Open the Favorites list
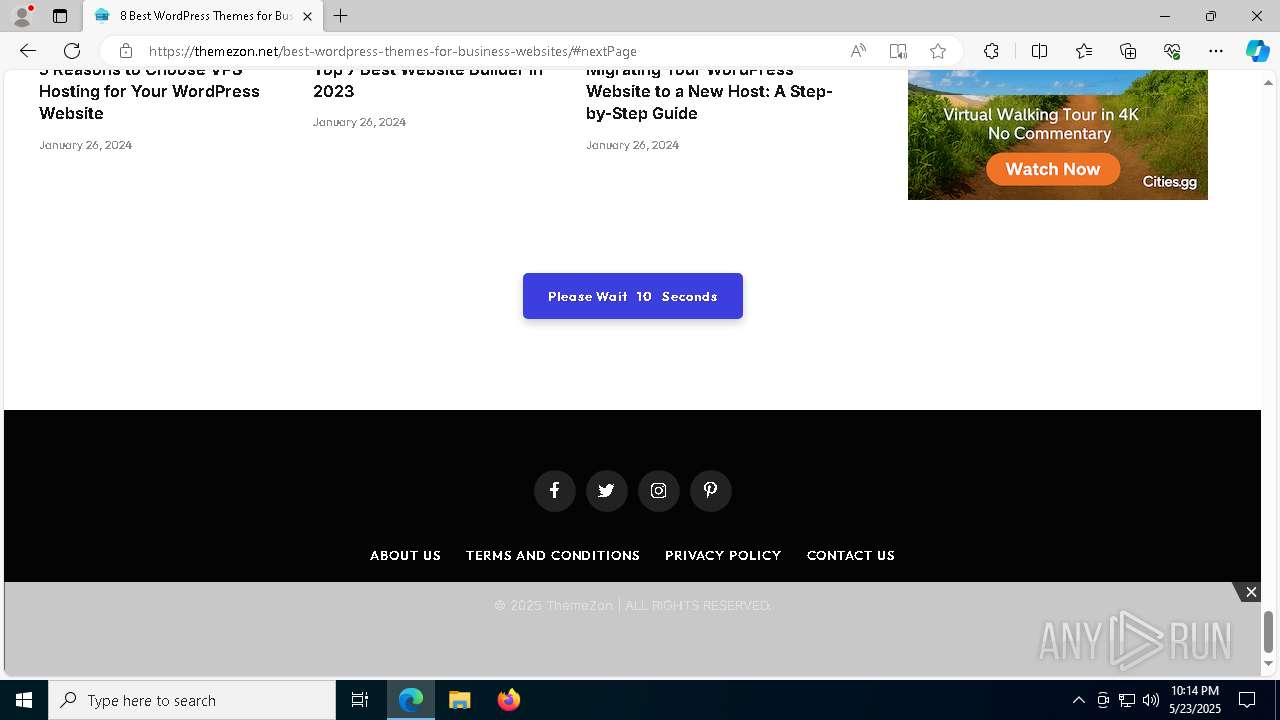The image size is (1280, 720). (1084, 51)
